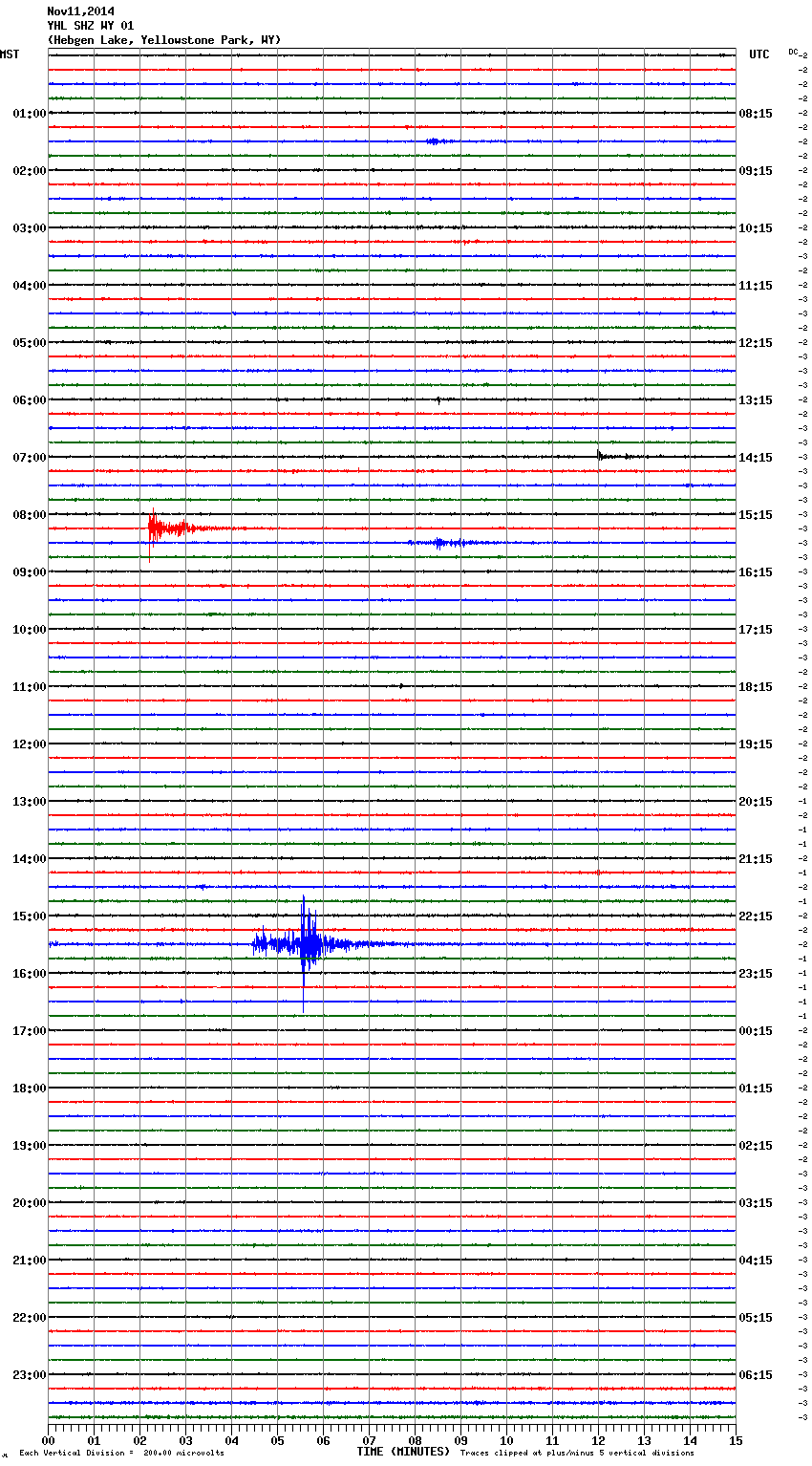Screen dimensions: 812x1466
Task: Select the 04:00 MST time label
Action: [x=30, y=286]
